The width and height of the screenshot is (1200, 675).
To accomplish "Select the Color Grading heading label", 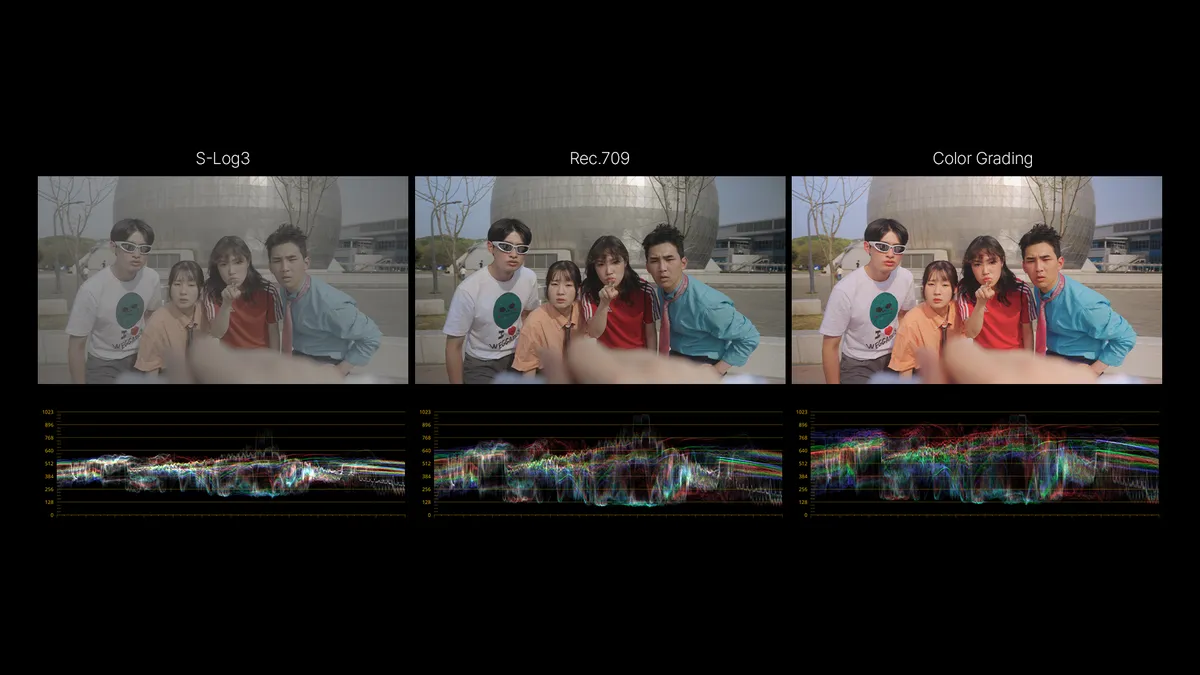I will click(982, 158).
